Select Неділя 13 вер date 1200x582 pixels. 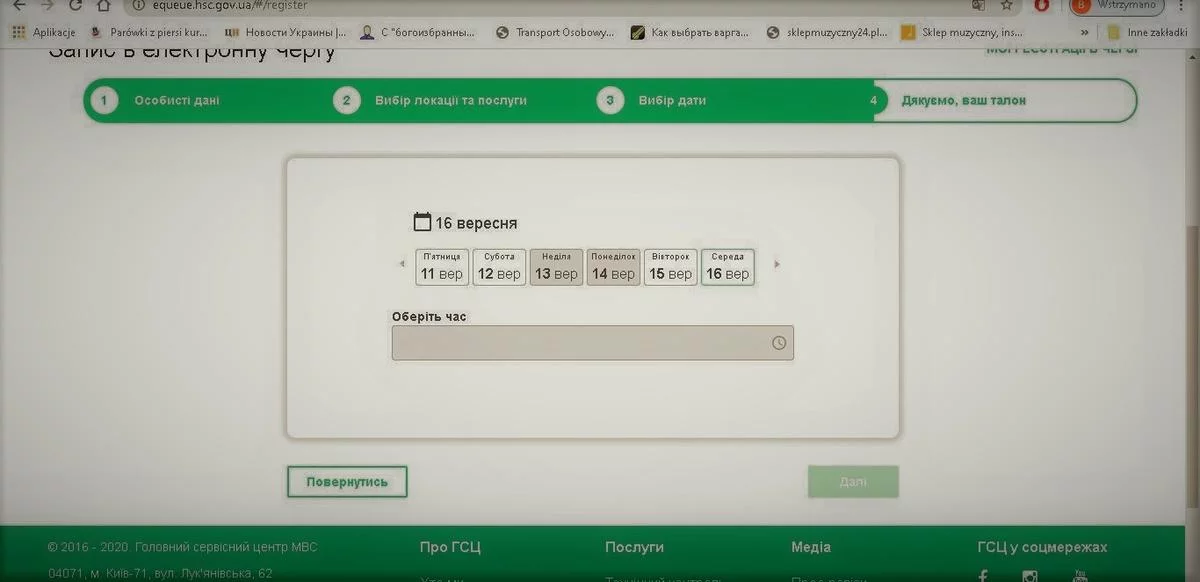point(556,267)
